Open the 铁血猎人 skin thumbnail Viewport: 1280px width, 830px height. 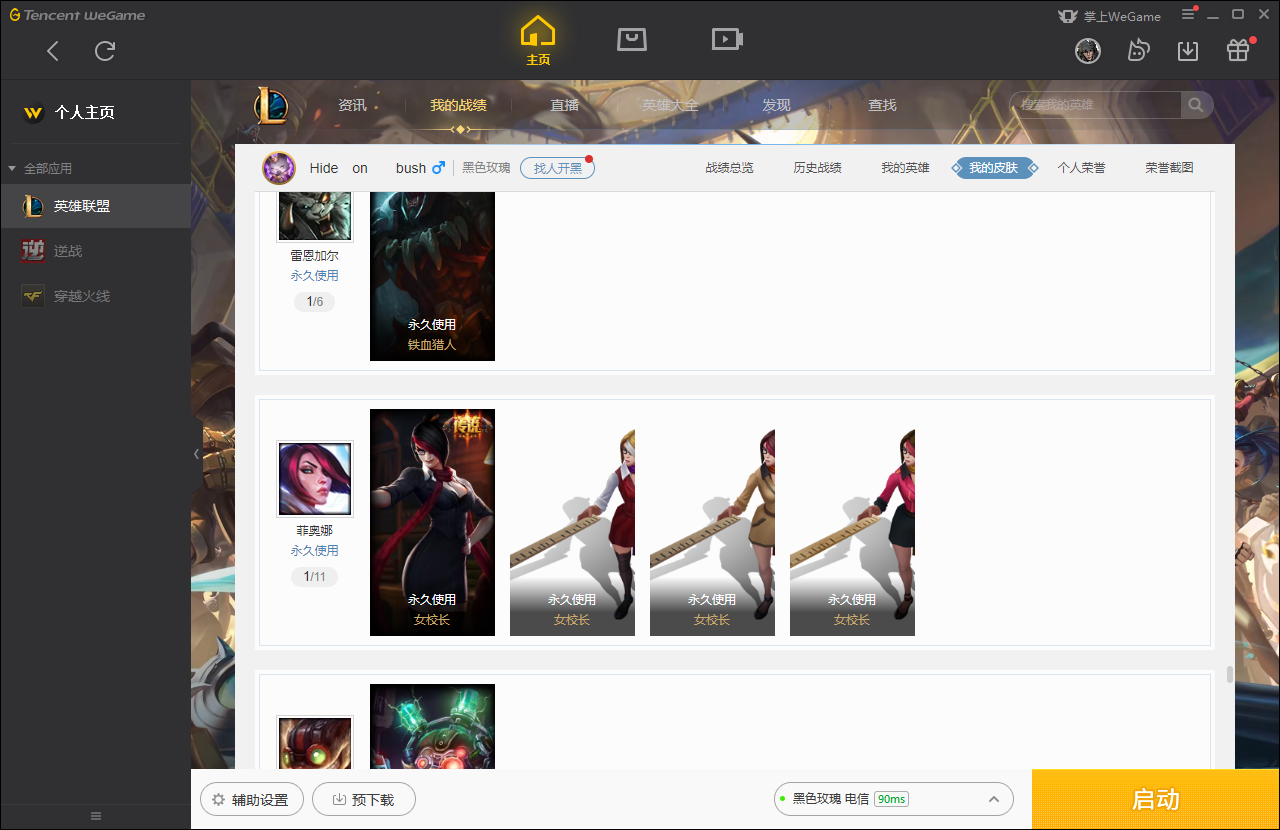pos(432,276)
